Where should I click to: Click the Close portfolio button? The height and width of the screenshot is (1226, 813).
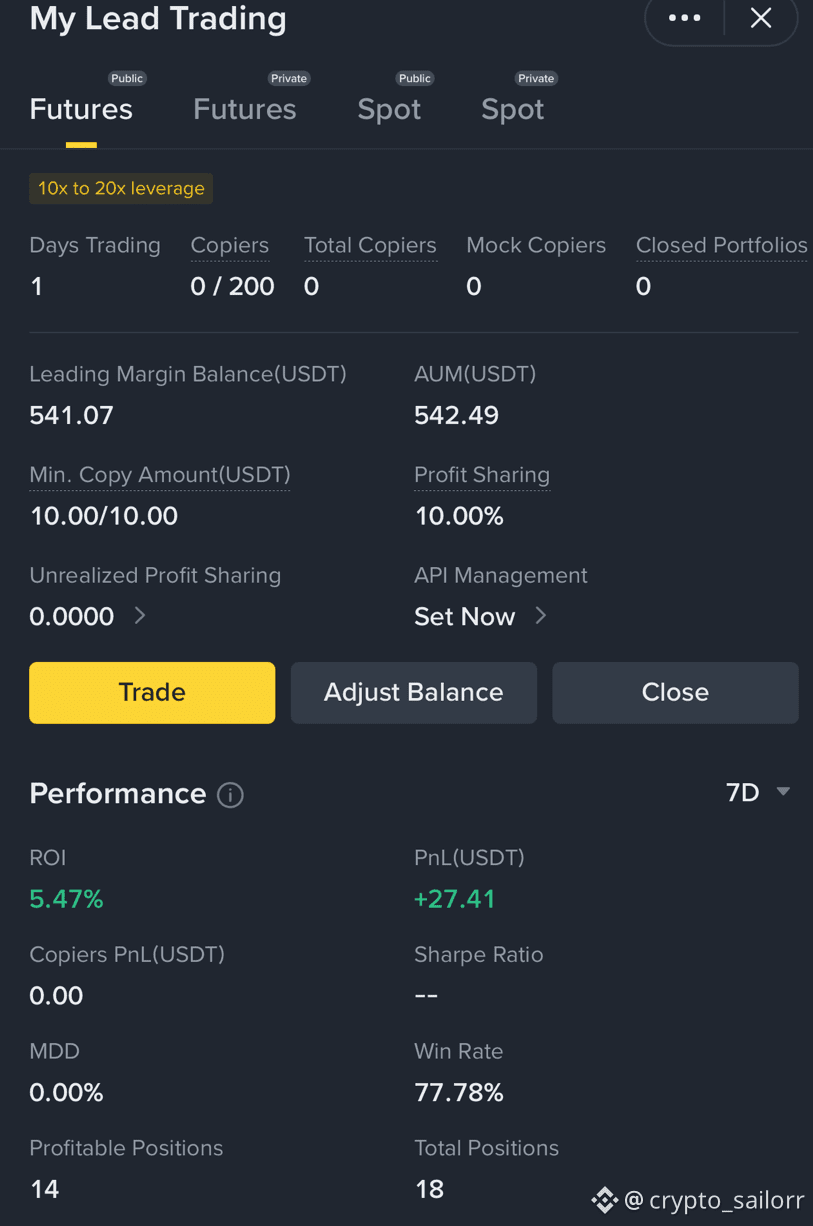pyautogui.click(x=675, y=692)
